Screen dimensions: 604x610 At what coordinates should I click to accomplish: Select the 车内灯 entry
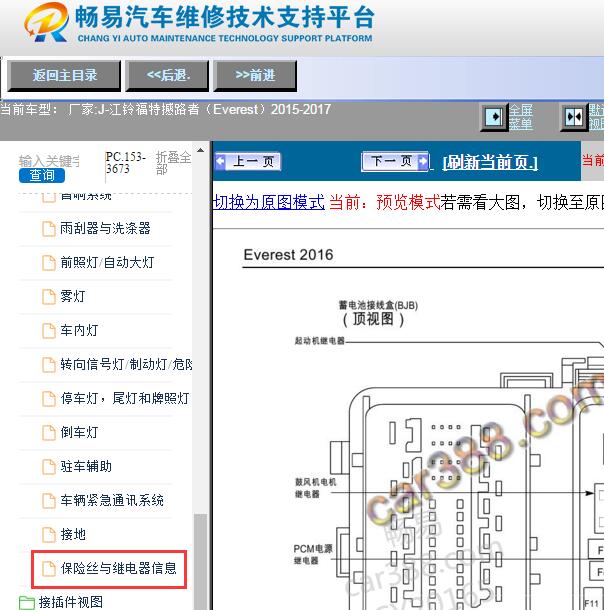coord(79,330)
